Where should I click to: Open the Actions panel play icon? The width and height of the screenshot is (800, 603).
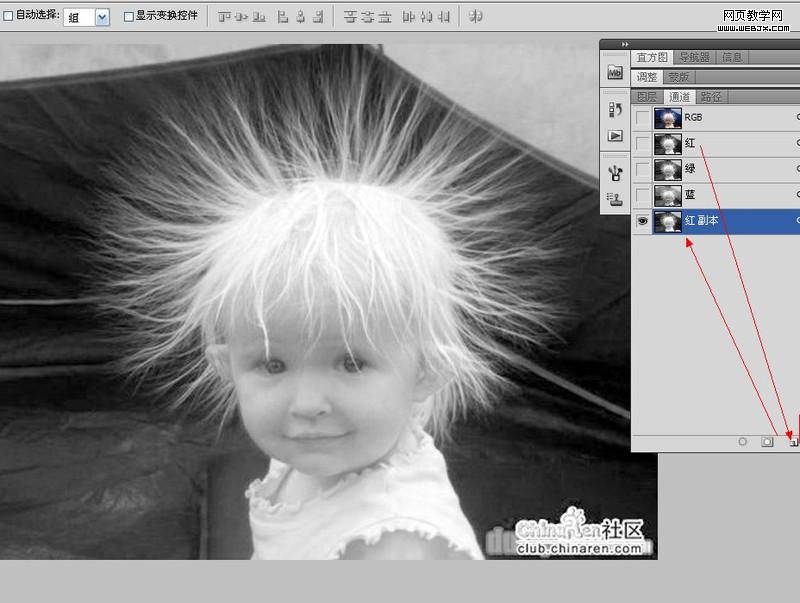615,136
